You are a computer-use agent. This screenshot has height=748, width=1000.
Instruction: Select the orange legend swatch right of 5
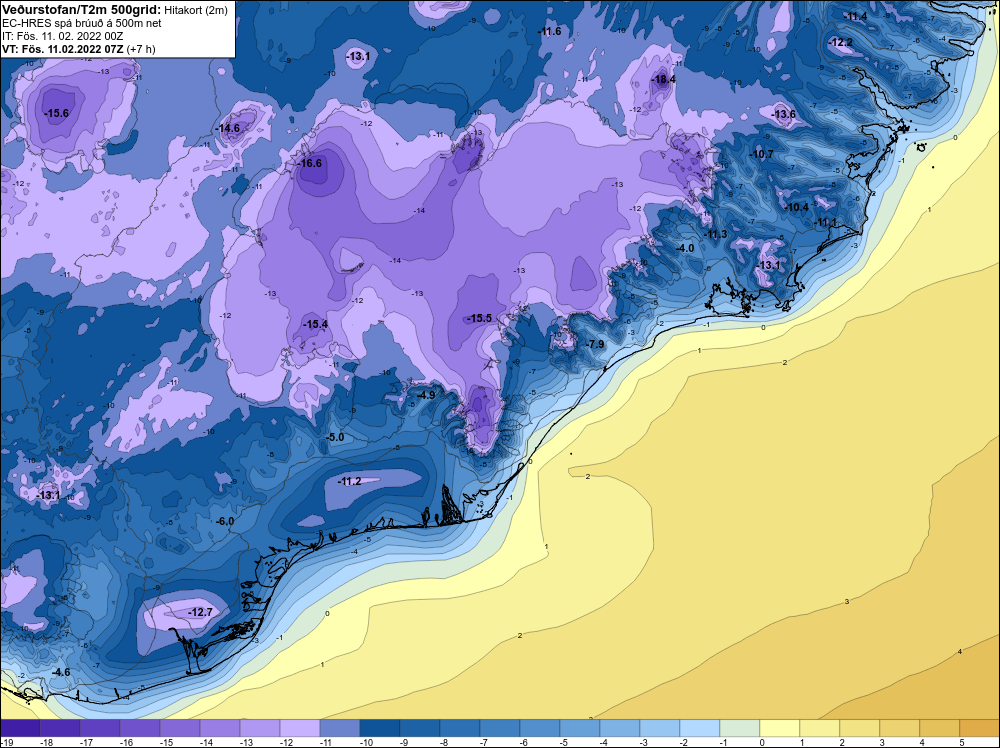pyautogui.click(x=980, y=728)
